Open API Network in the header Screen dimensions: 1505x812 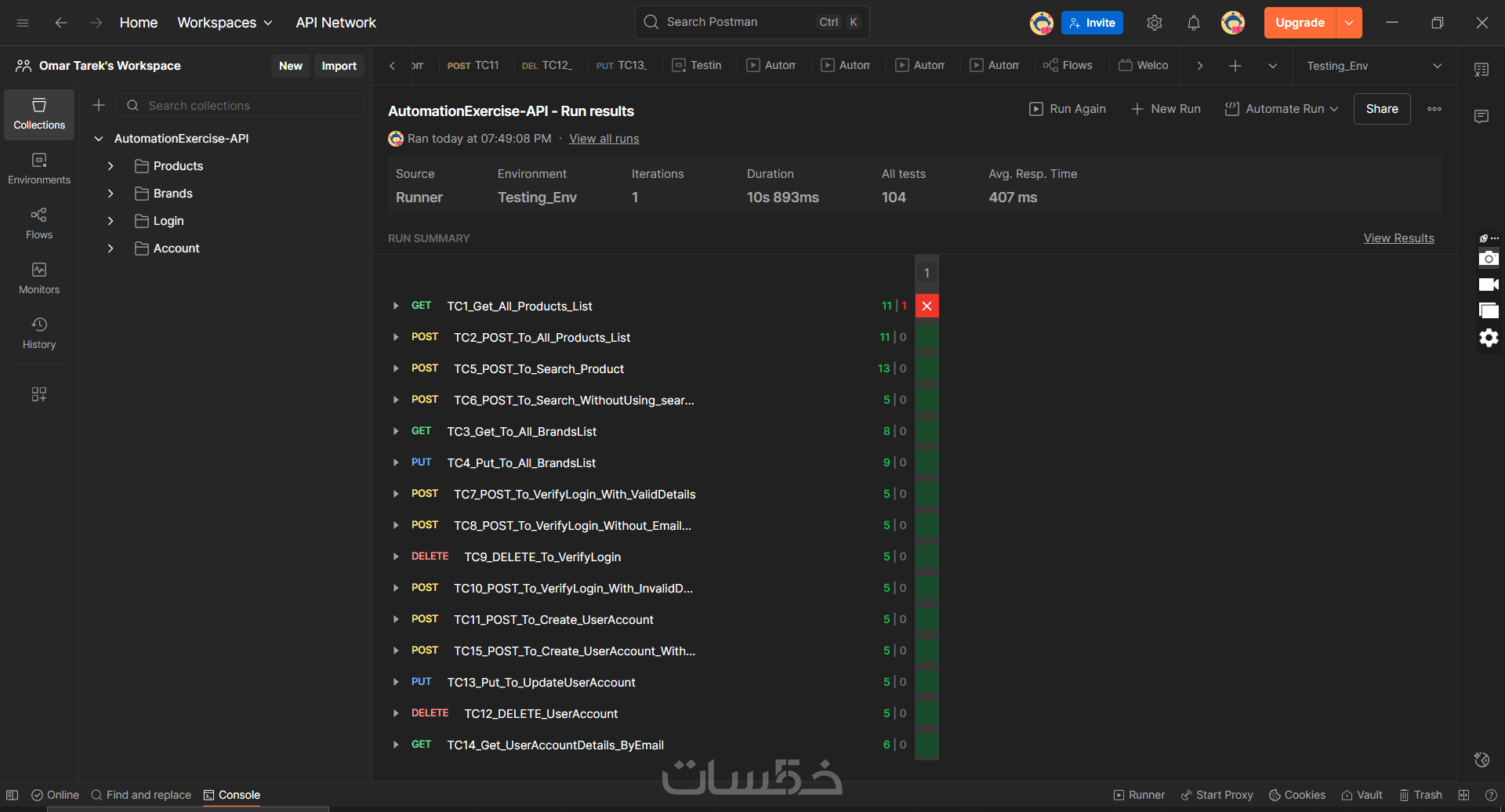[336, 23]
